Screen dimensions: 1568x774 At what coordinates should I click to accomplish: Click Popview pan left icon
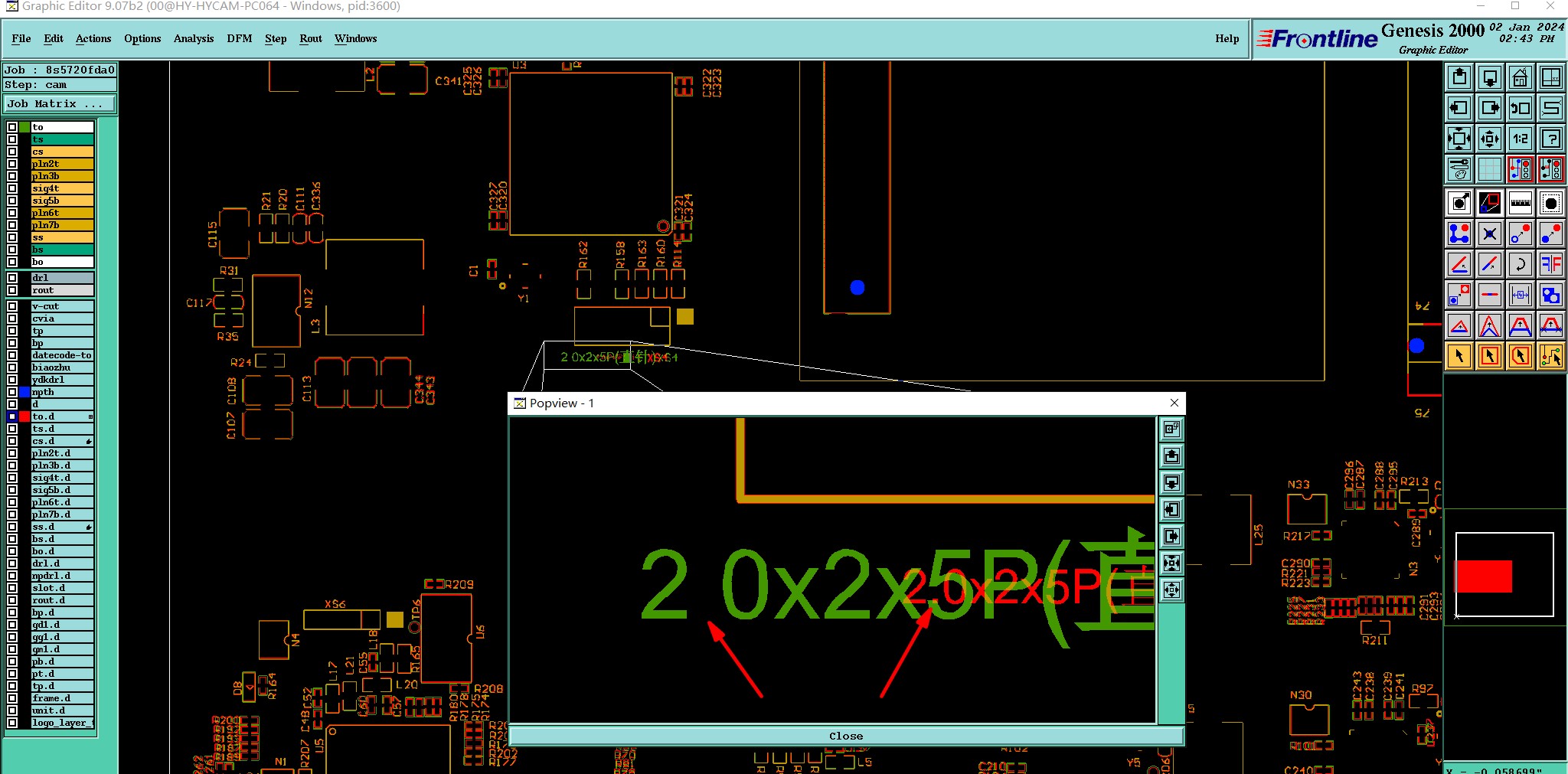1171,510
